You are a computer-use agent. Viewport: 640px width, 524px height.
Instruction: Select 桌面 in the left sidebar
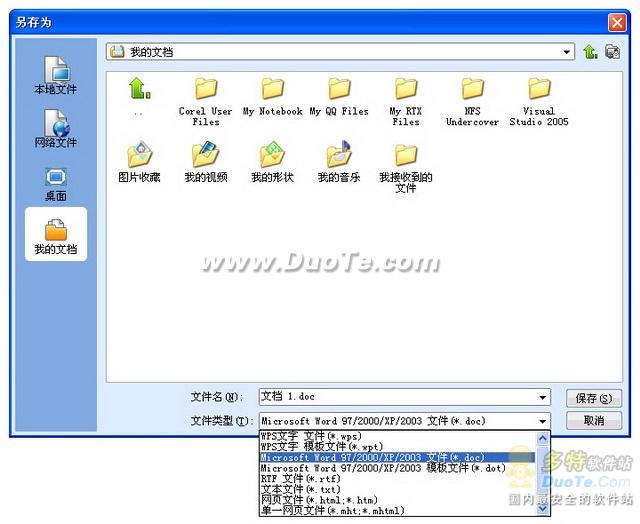[56, 183]
